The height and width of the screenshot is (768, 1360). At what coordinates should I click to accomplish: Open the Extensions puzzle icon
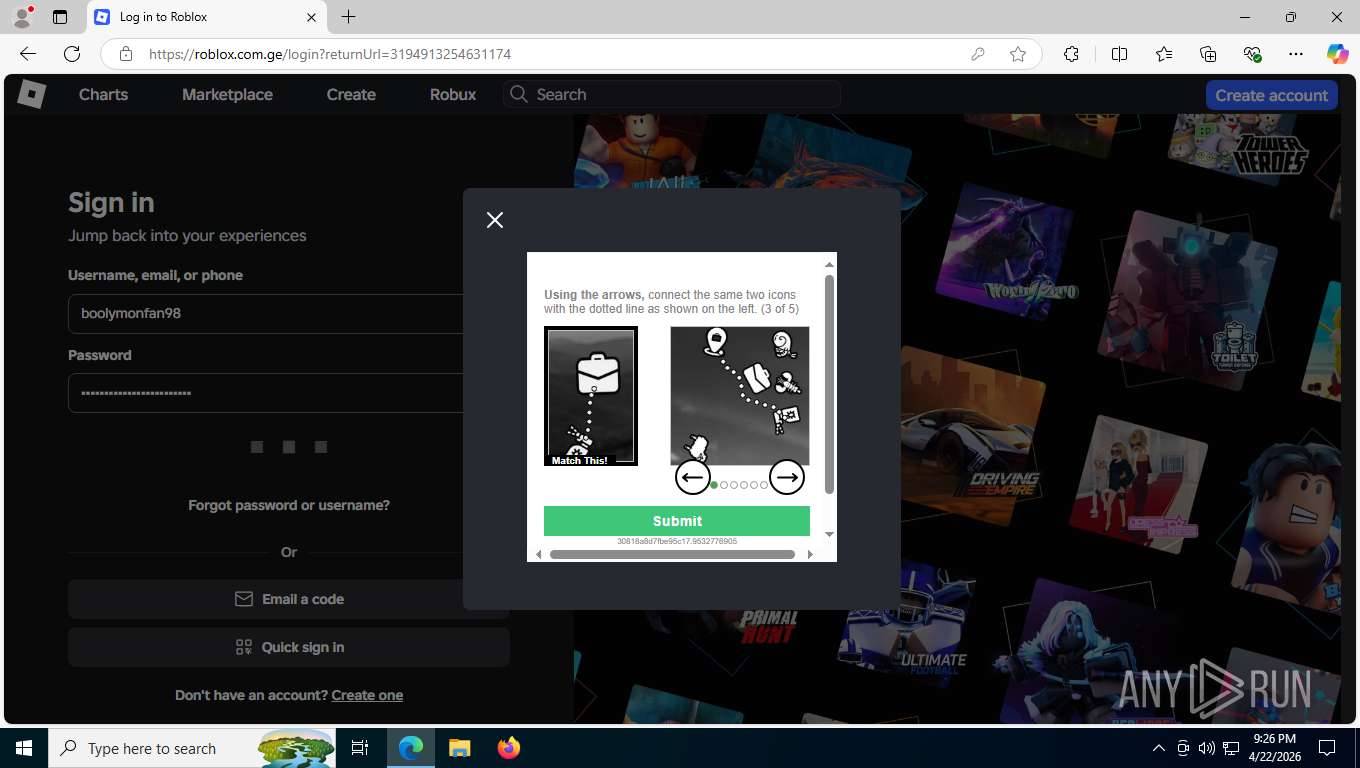1071,54
